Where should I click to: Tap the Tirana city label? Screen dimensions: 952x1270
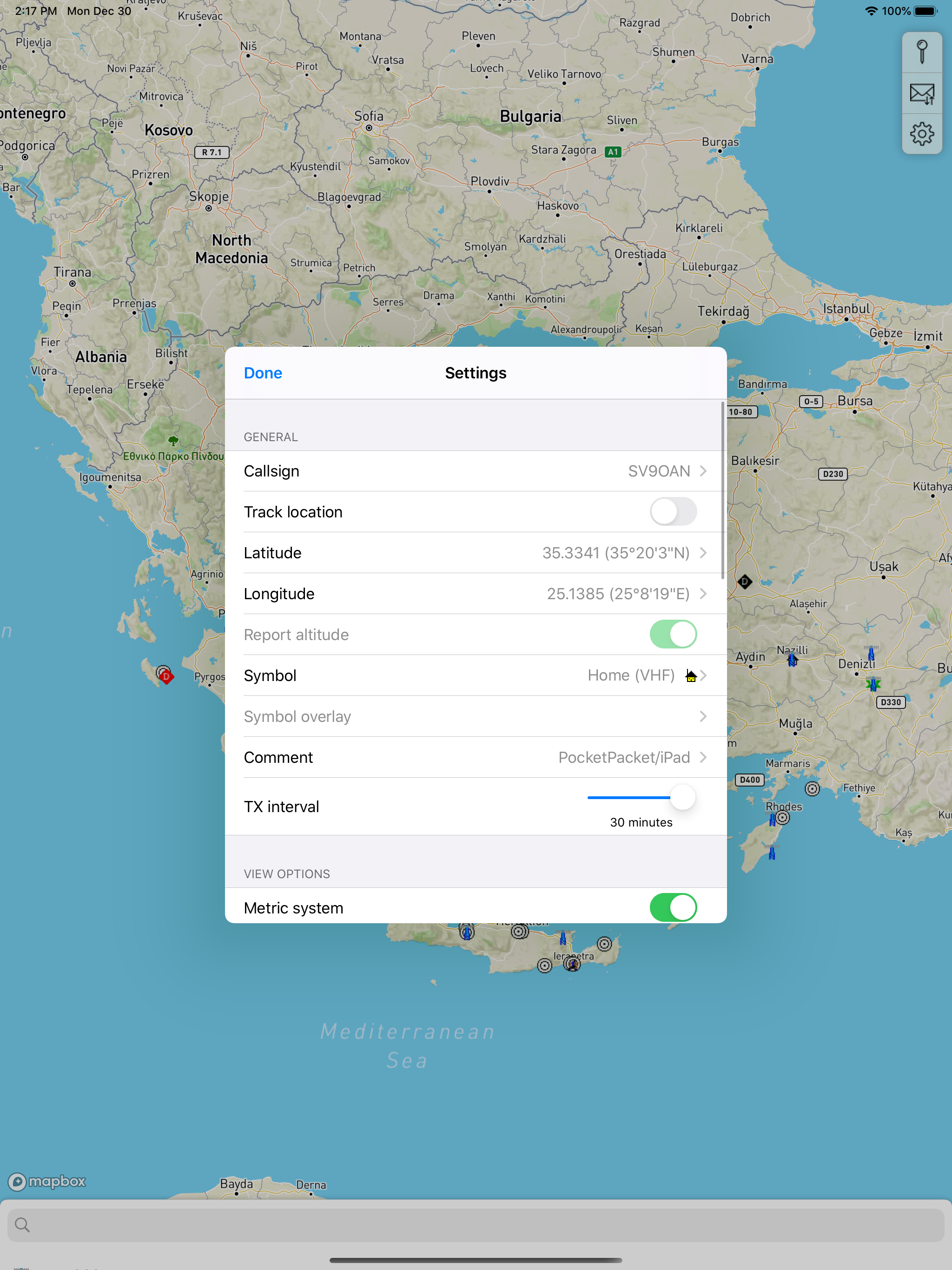[x=73, y=272]
